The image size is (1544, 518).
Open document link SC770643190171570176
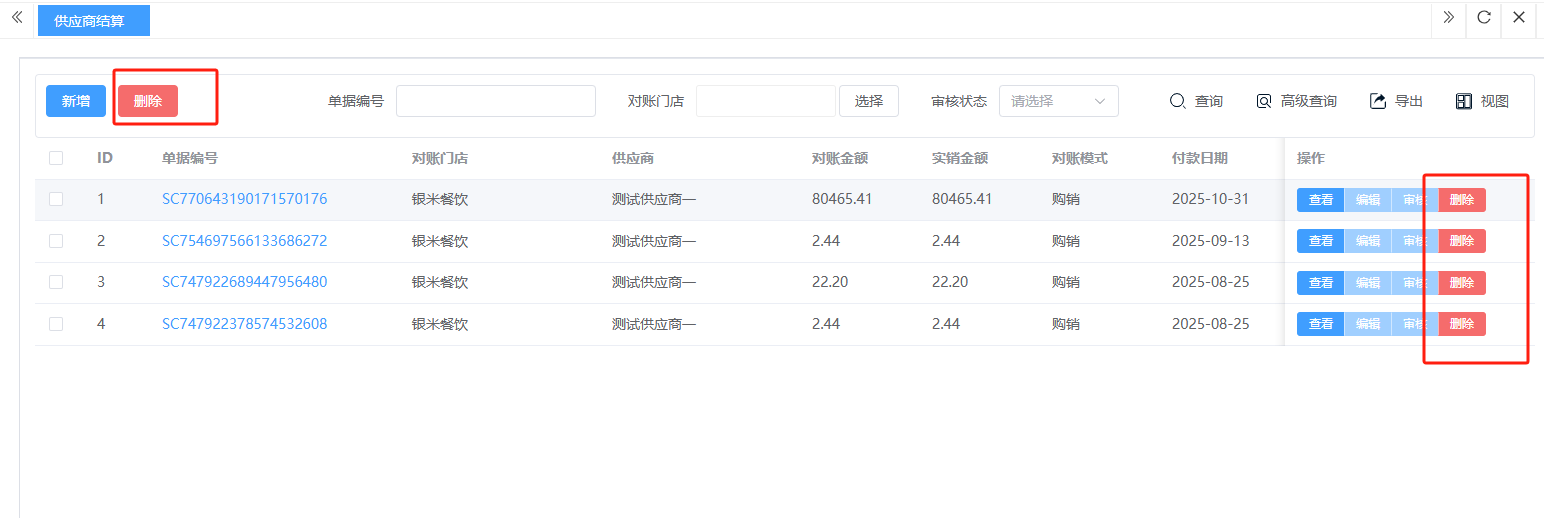click(244, 199)
